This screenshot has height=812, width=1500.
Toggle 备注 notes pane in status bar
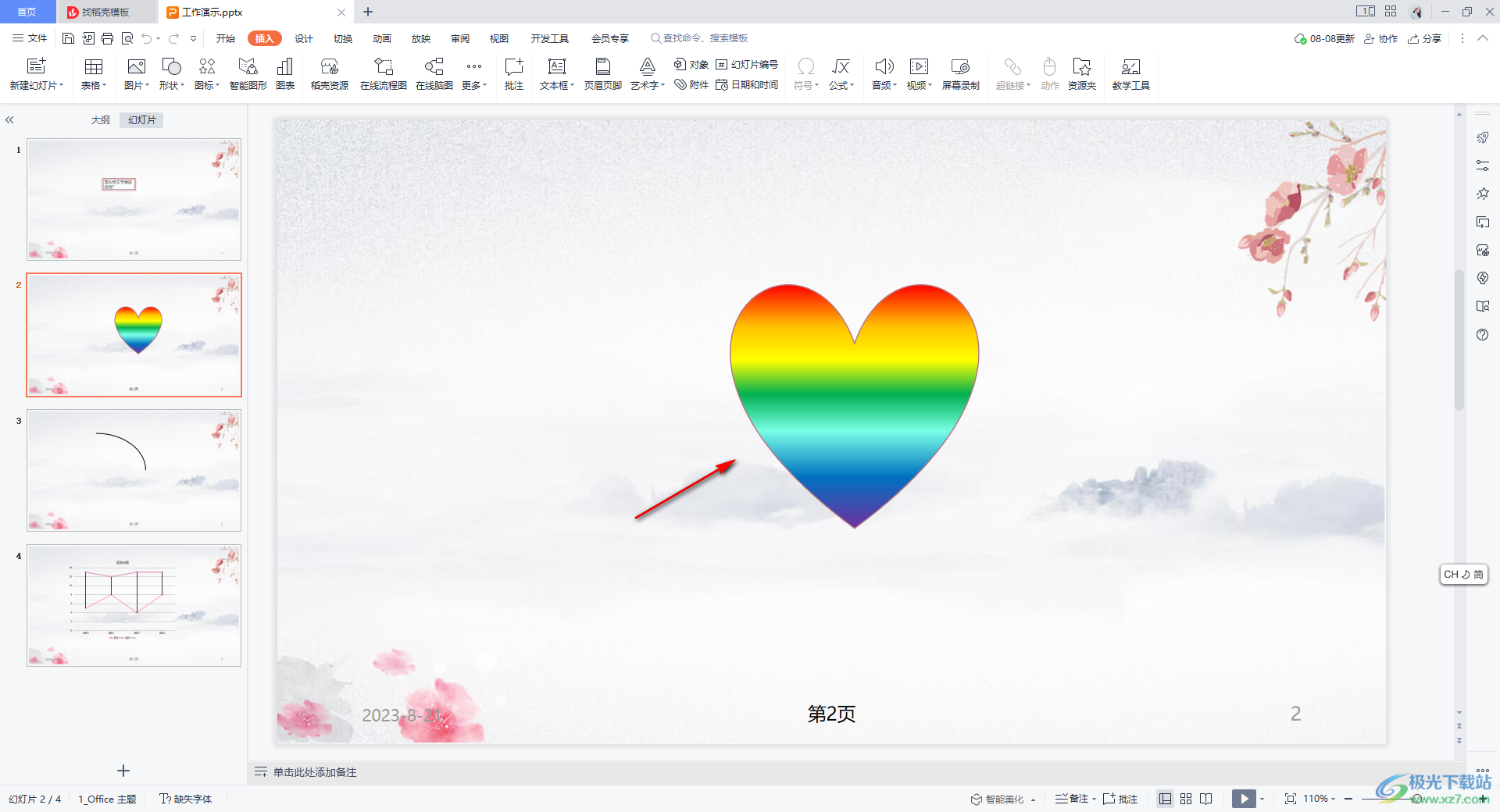(x=1073, y=799)
